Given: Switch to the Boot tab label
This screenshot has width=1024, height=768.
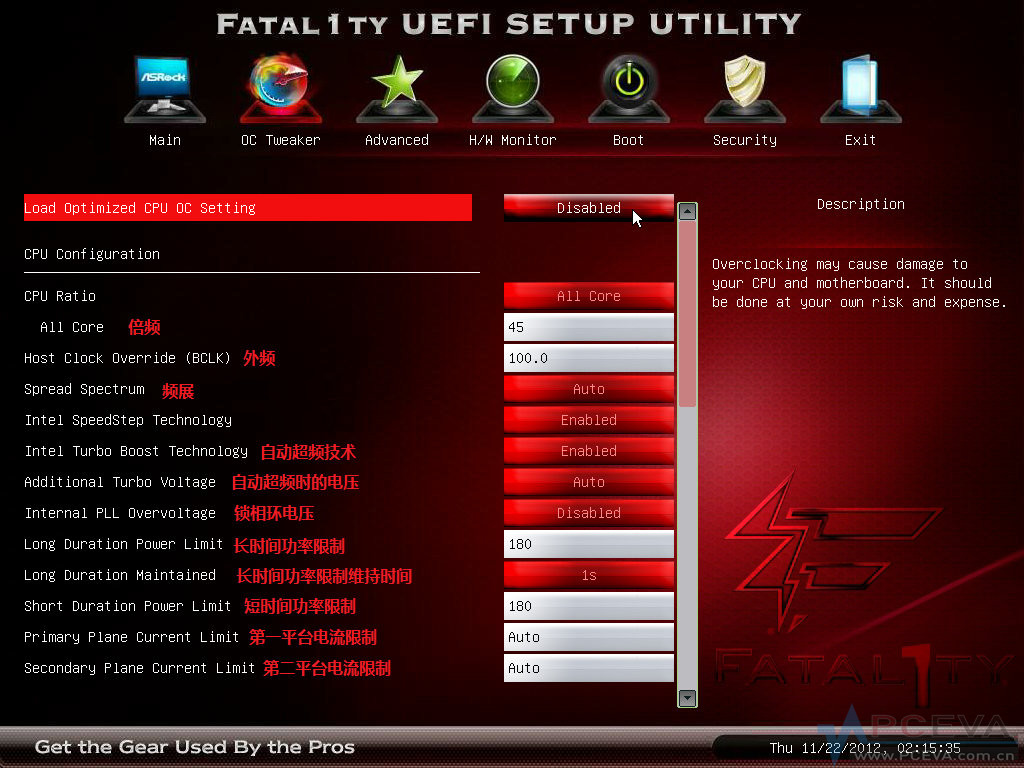Looking at the screenshot, I should 628,140.
